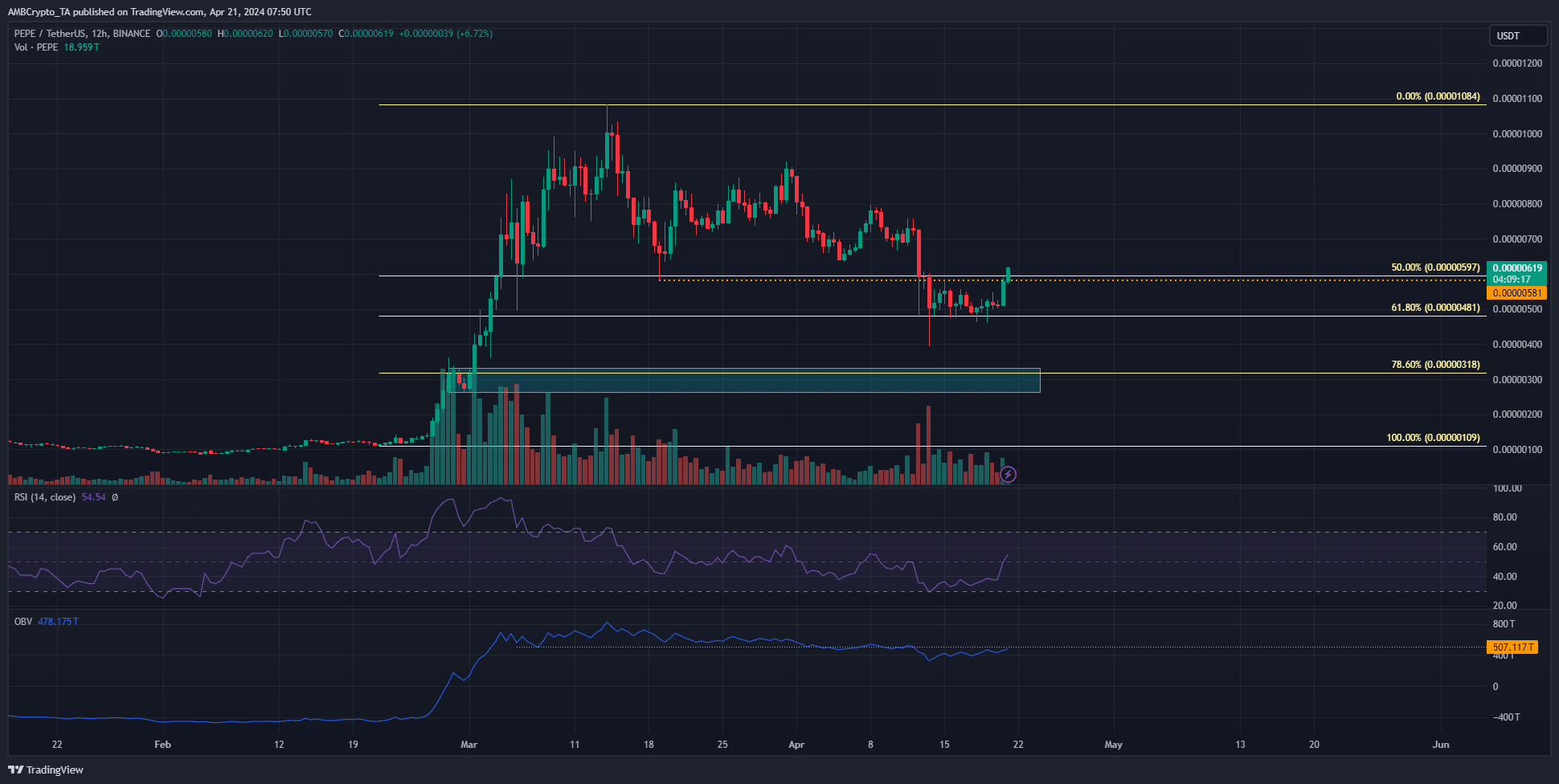This screenshot has height=784, width=1559.
Task: Click the 50.00% (0.00000597) Fibonacci label
Action: [x=1435, y=267]
